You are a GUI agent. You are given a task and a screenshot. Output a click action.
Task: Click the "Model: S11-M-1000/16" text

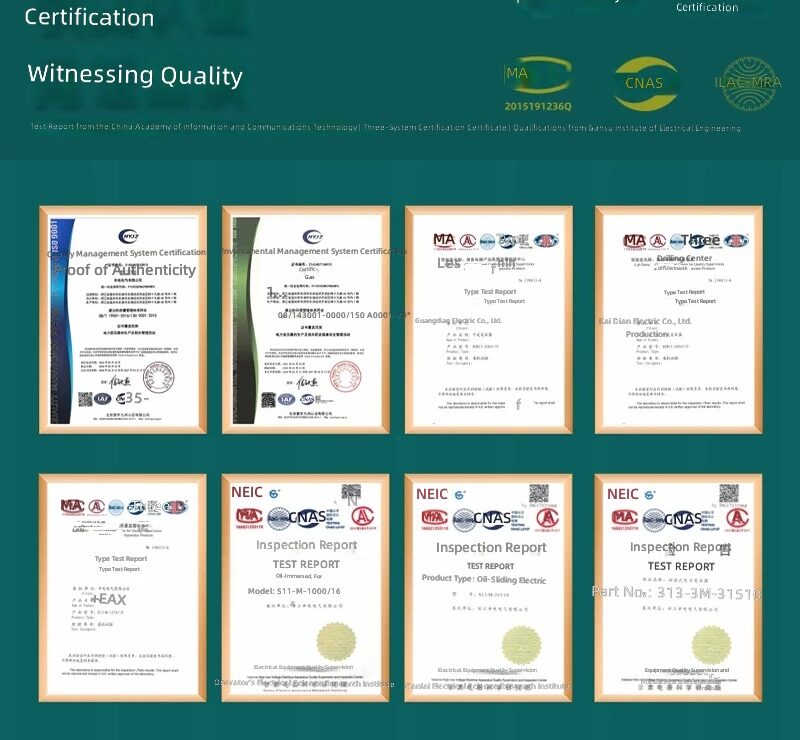[294, 591]
